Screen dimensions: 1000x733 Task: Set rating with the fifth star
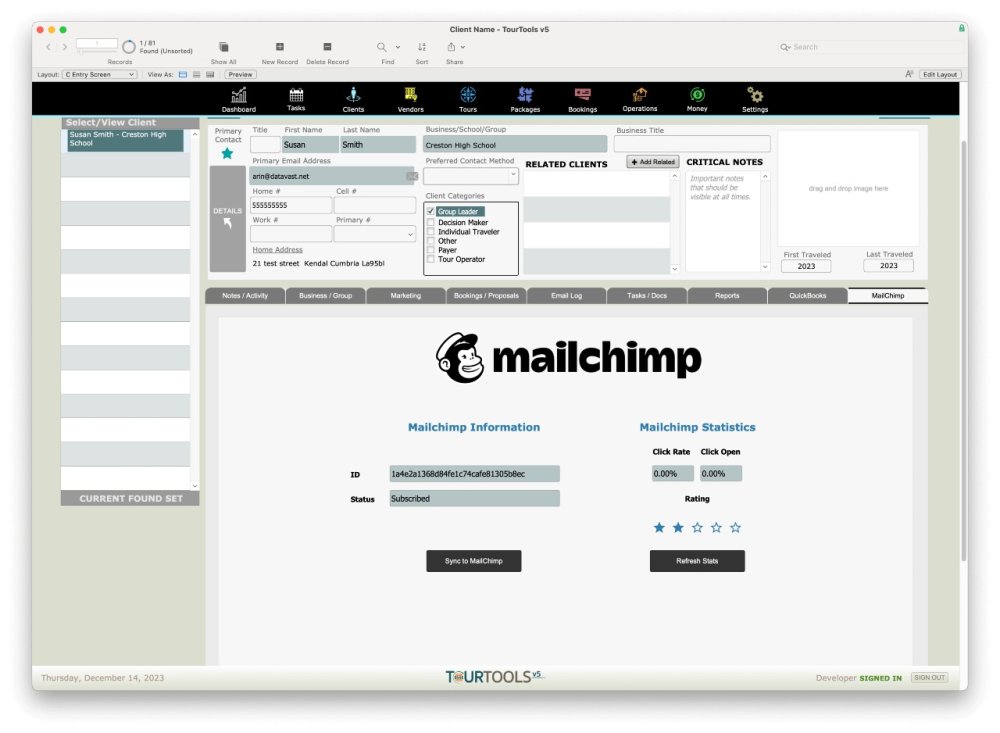click(x=735, y=528)
